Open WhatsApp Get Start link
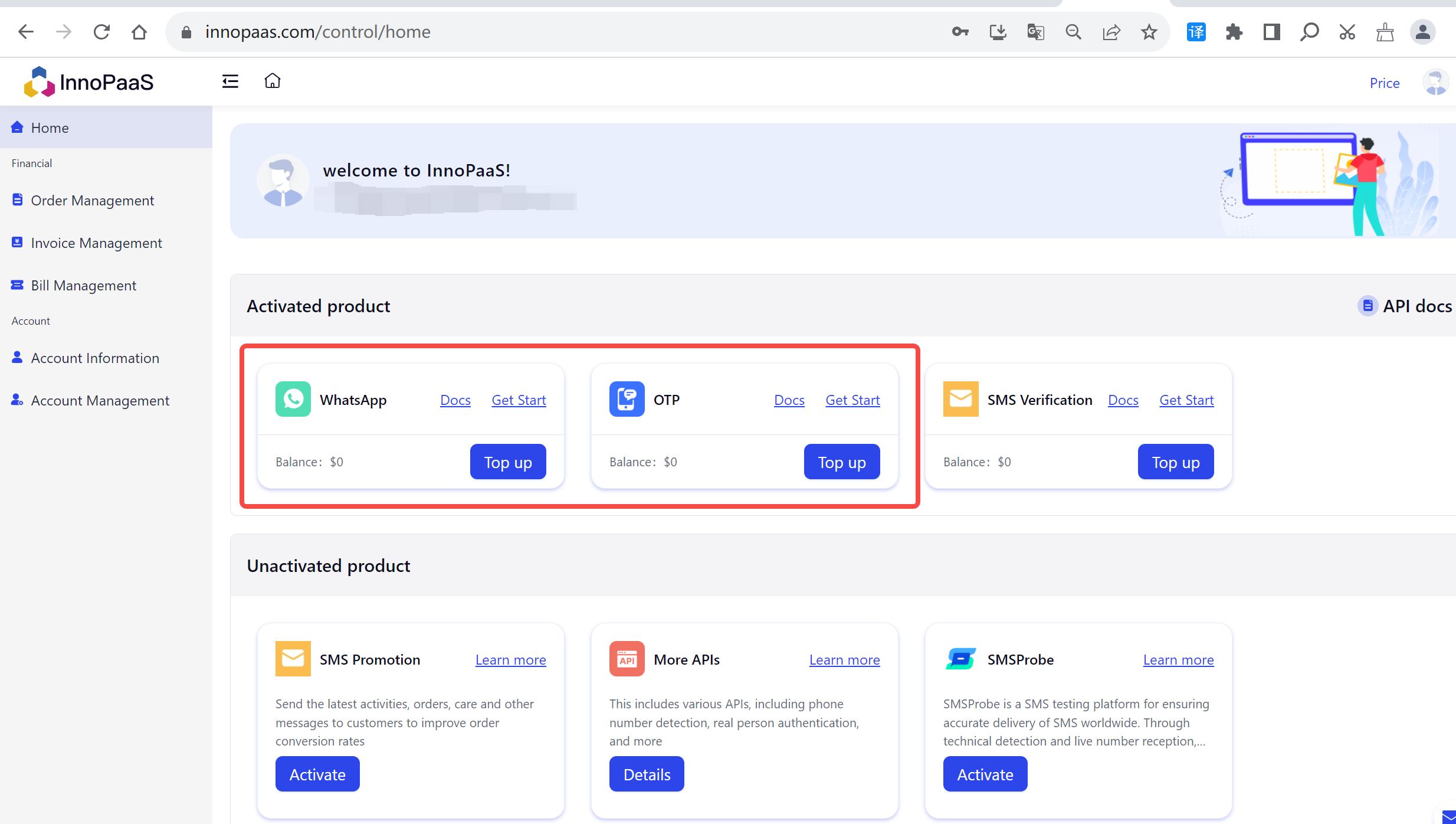 click(x=519, y=400)
